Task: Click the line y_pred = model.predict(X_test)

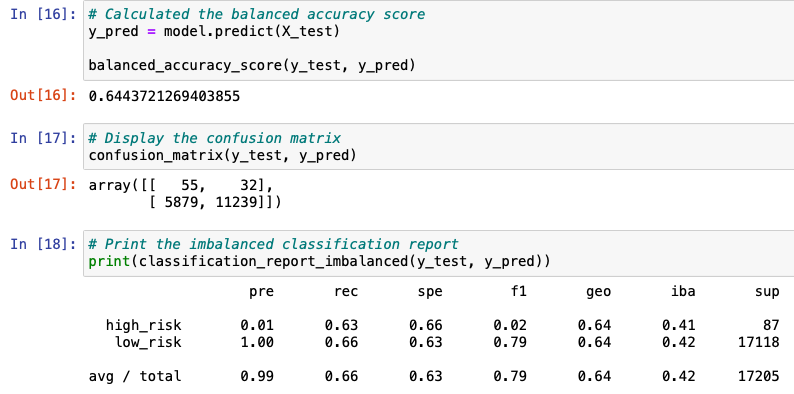Action: point(214,31)
